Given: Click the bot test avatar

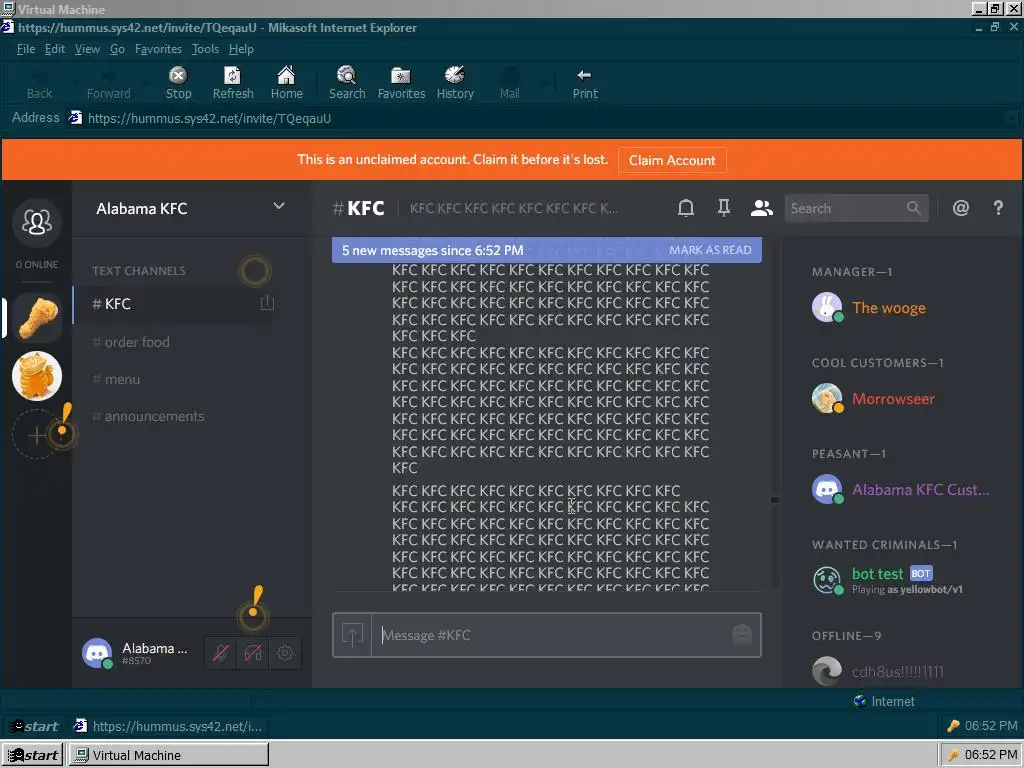Looking at the screenshot, I should (x=827, y=580).
